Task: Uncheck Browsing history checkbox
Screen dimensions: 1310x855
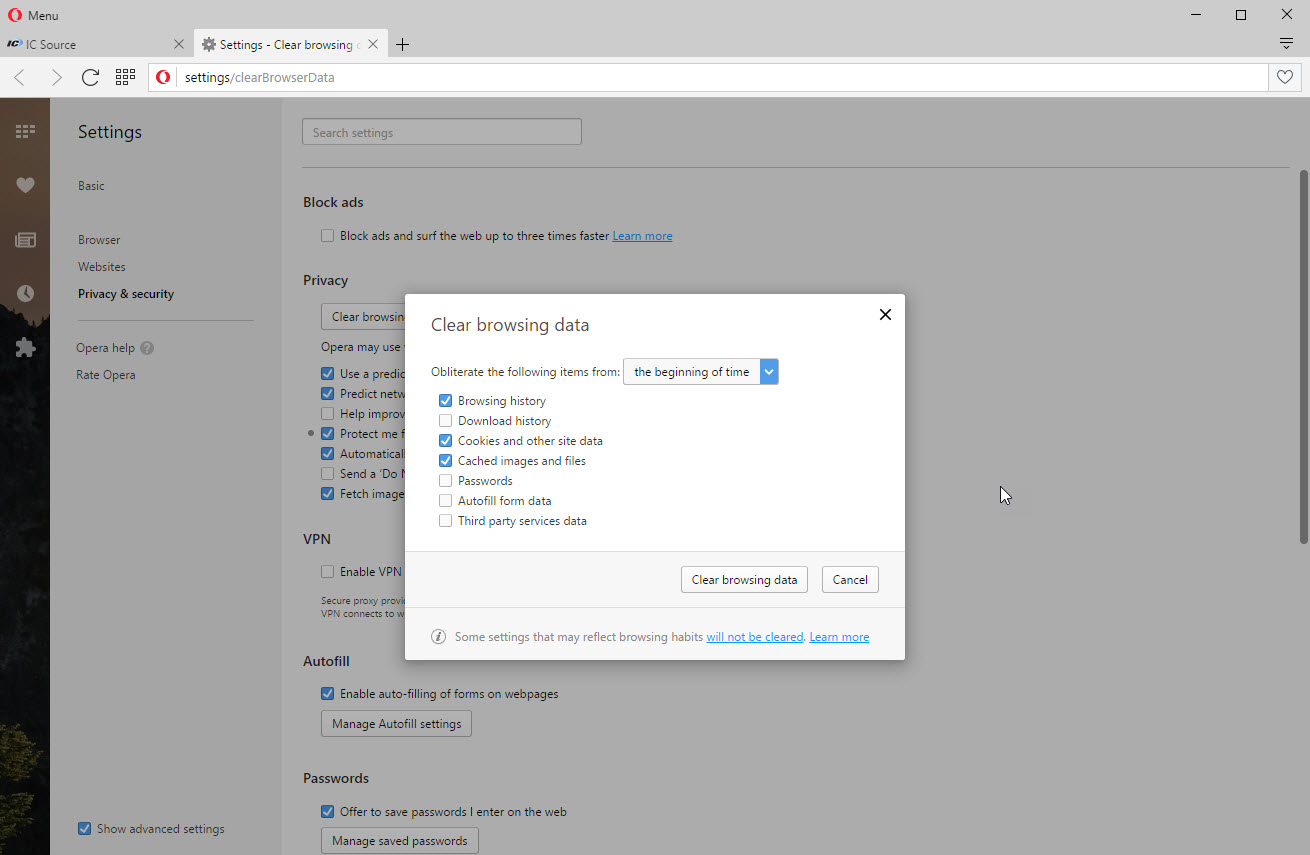Action: click(x=446, y=401)
